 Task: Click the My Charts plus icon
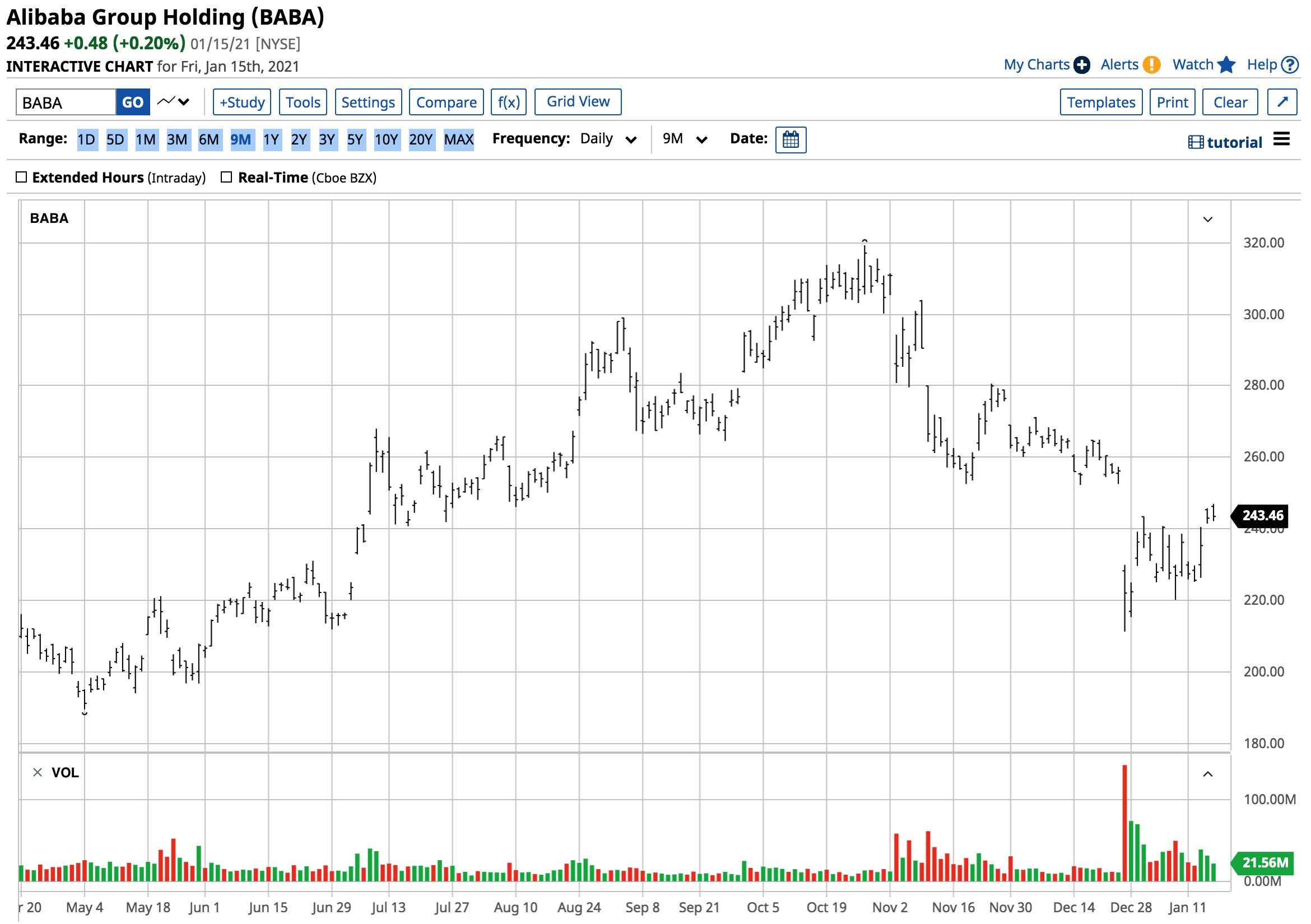click(x=1081, y=65)
